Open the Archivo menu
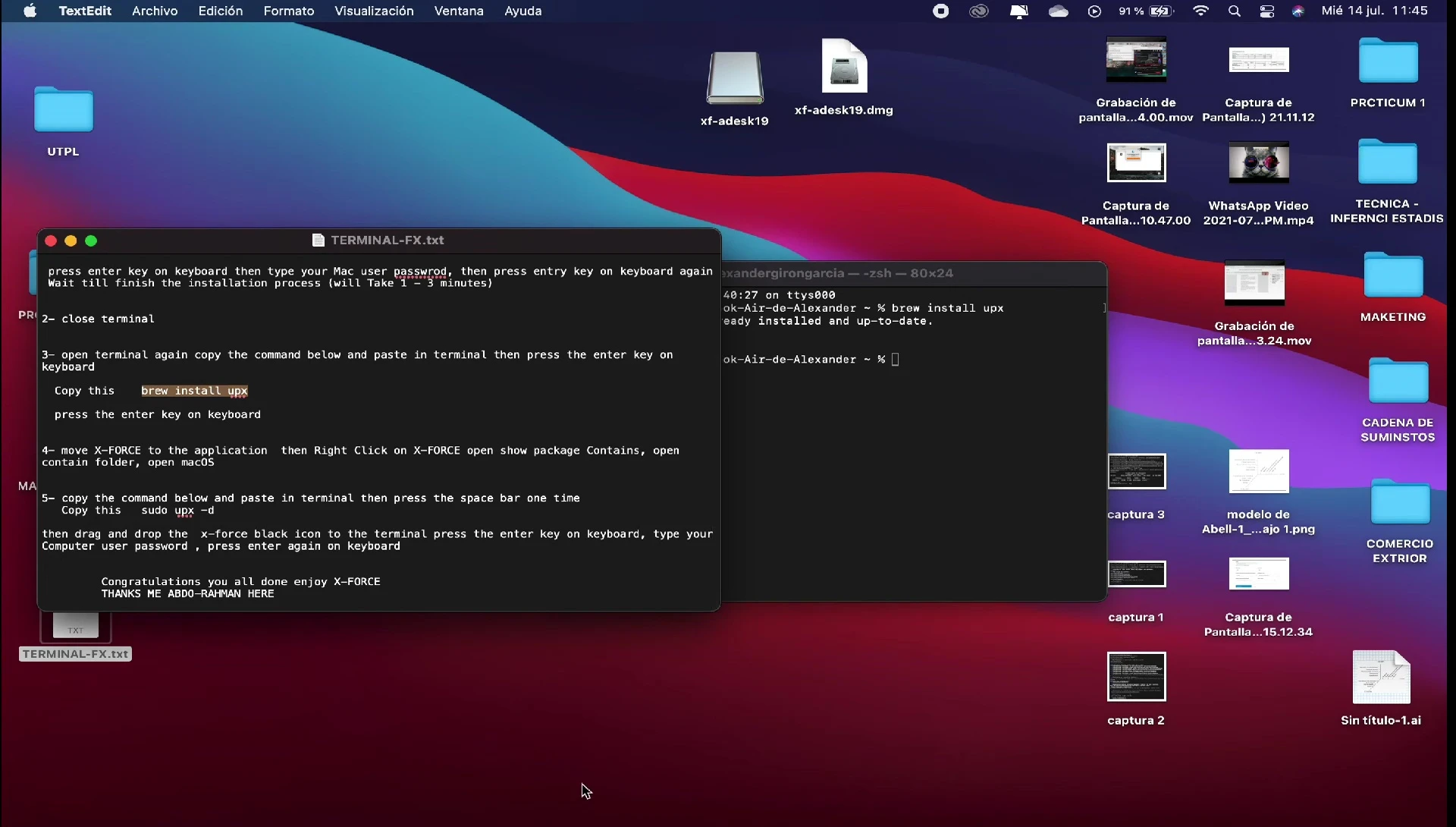 pos(155,11)
